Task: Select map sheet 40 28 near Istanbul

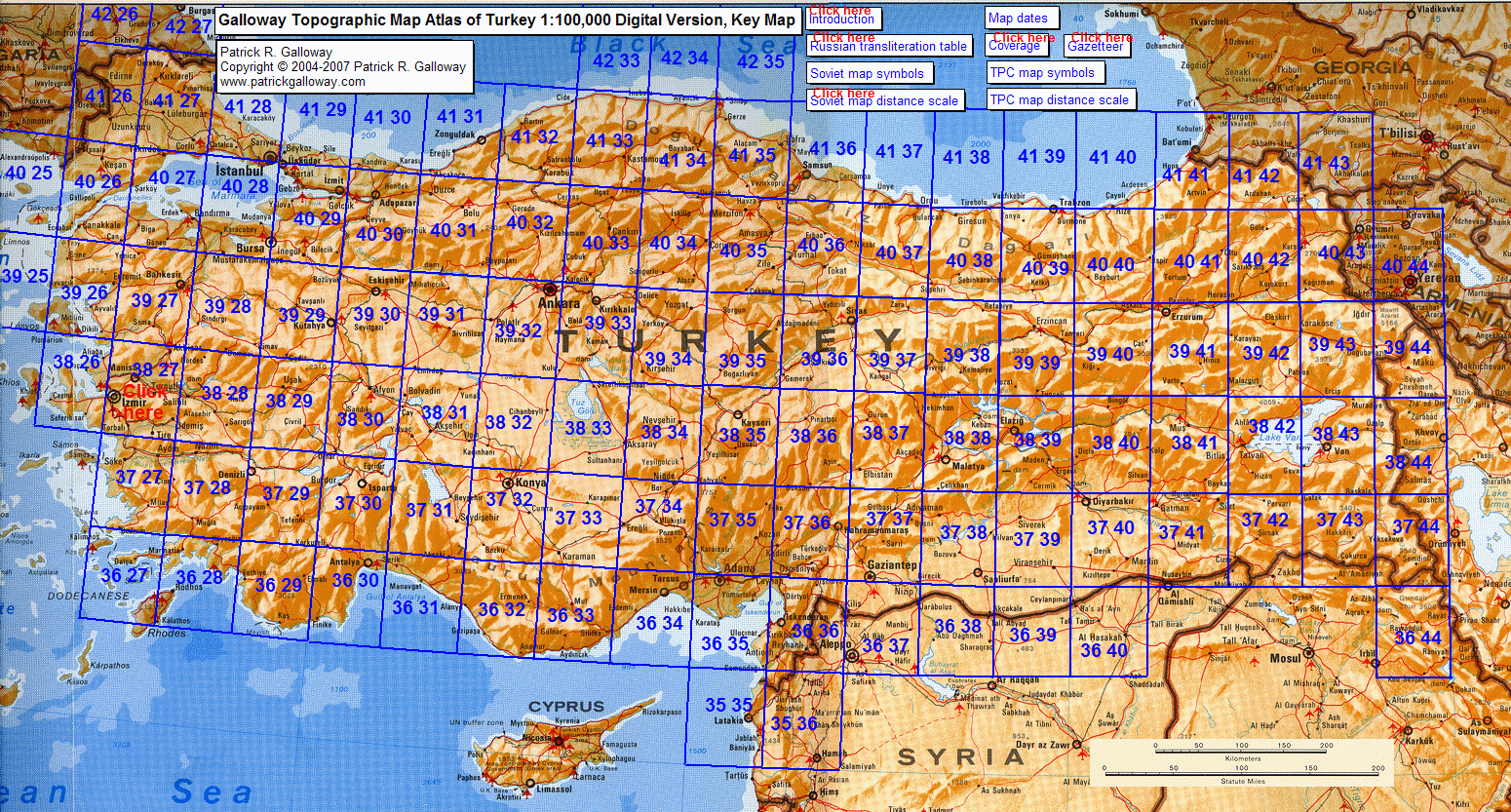Action: (x=245, y=186)
